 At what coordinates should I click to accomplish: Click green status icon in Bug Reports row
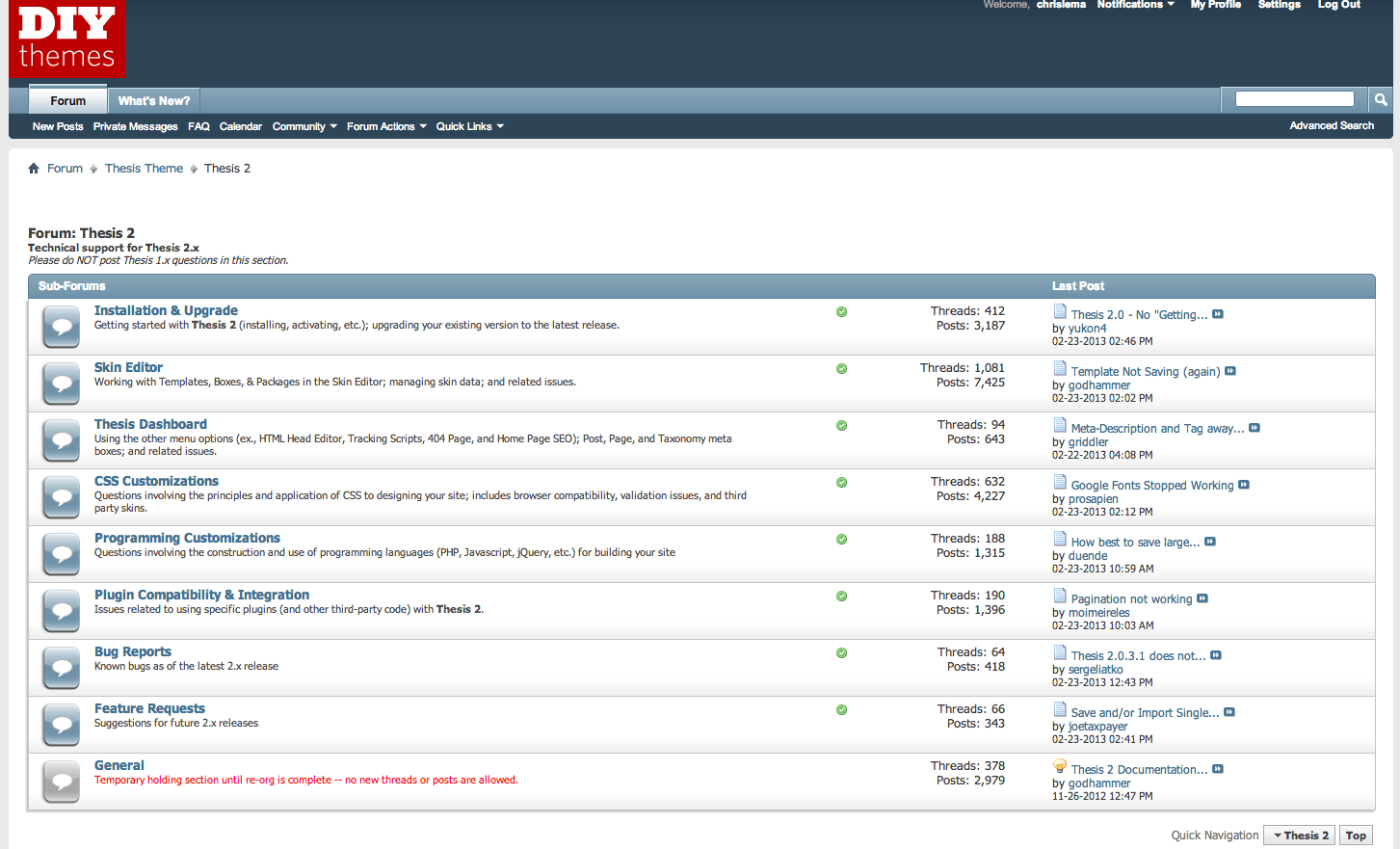[x=841, y=653]
